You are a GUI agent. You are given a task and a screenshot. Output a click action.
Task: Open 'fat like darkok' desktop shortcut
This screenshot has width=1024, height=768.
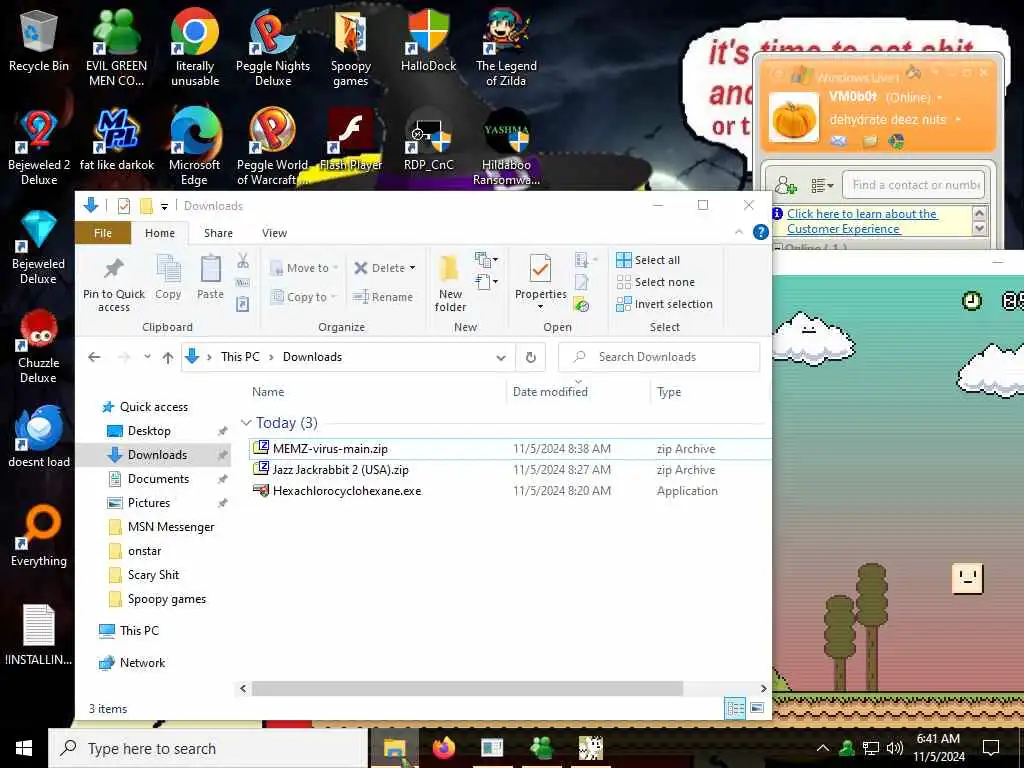[x=117, y=141]
